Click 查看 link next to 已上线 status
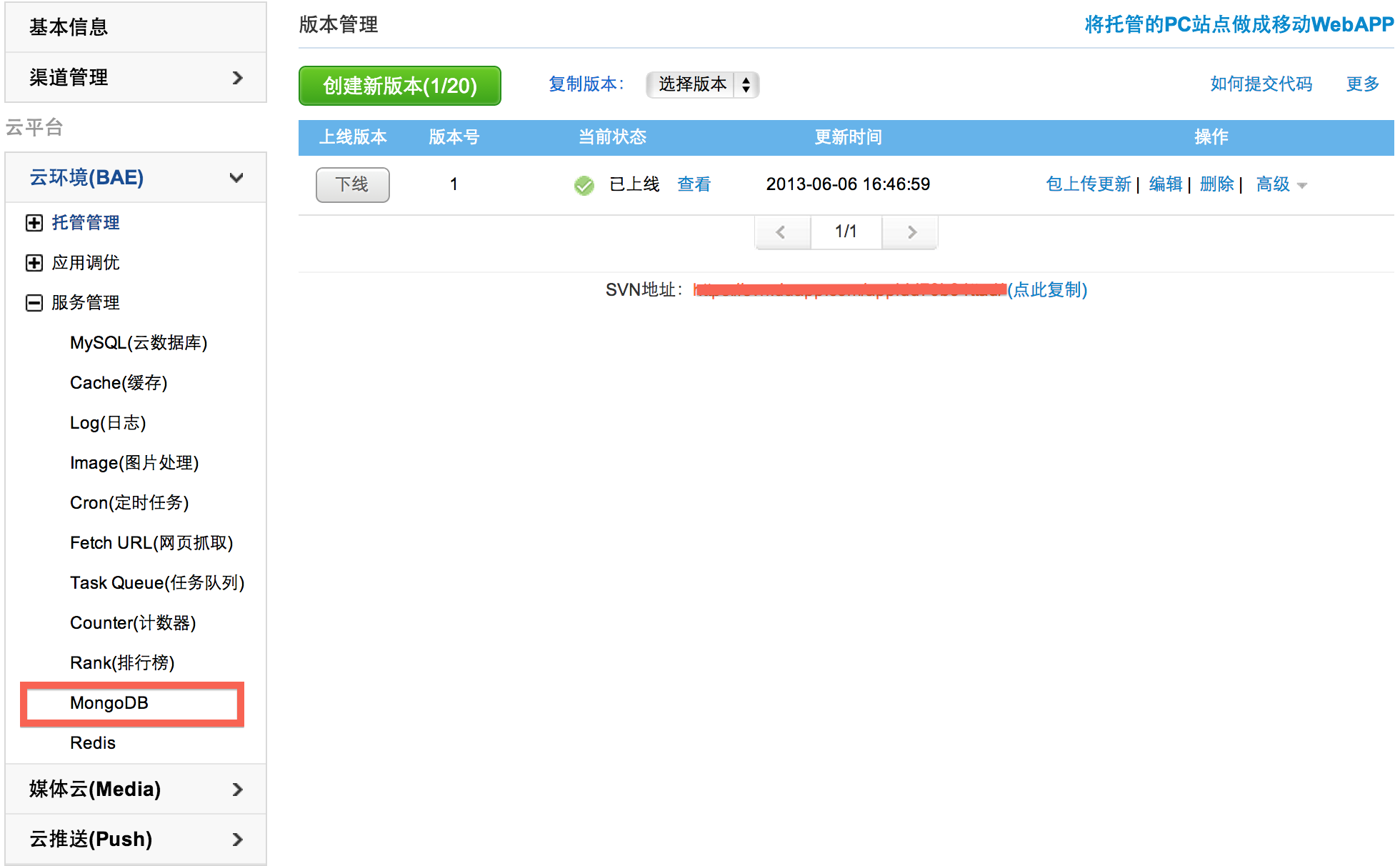Image resolution: width=1400 pixels, height=866 pixels. pos(694,184)
